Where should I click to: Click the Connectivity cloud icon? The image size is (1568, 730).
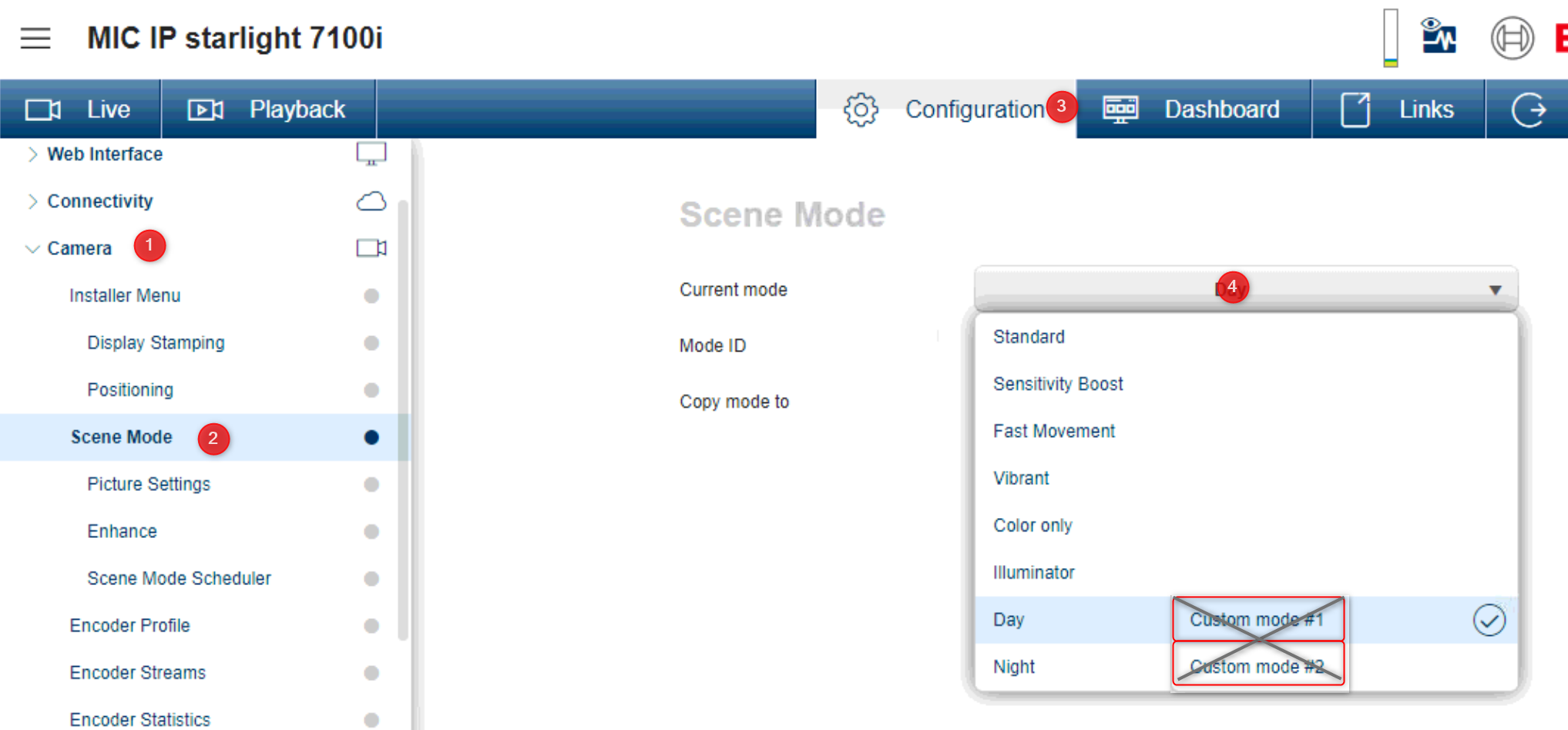[371, 201]
